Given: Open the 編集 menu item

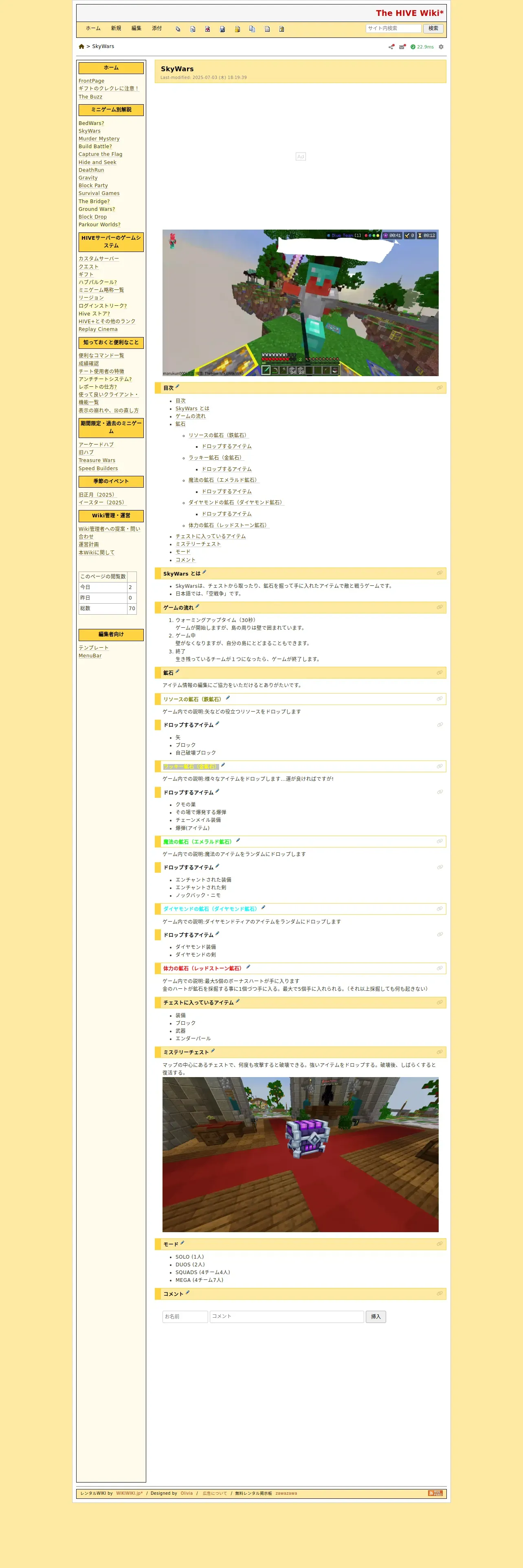Looking at the screenshot, I should (136, 28).
